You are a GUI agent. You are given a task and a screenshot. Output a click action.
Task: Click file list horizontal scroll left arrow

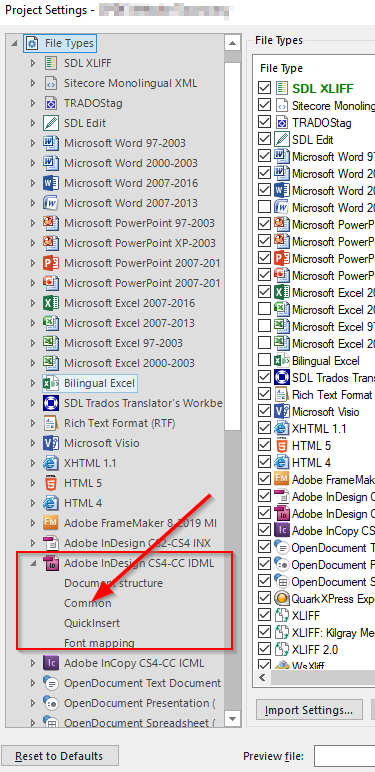[262, 677]
